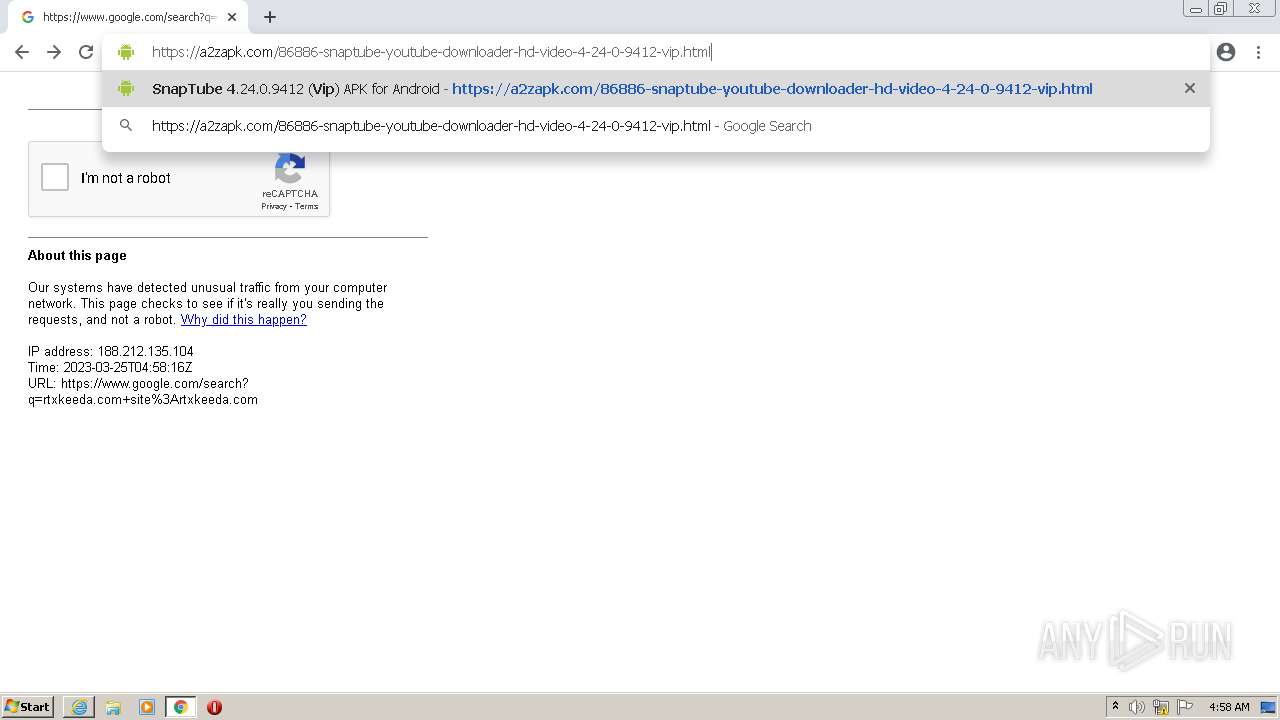Restore down the Chrome window
Screen dimensions: 1280x720
(1221, 9)
